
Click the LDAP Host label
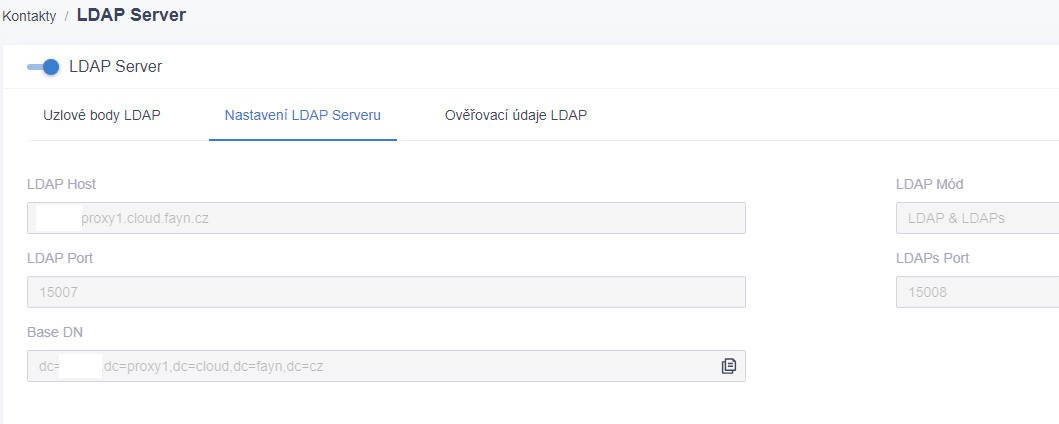click(x=61, y=184)
